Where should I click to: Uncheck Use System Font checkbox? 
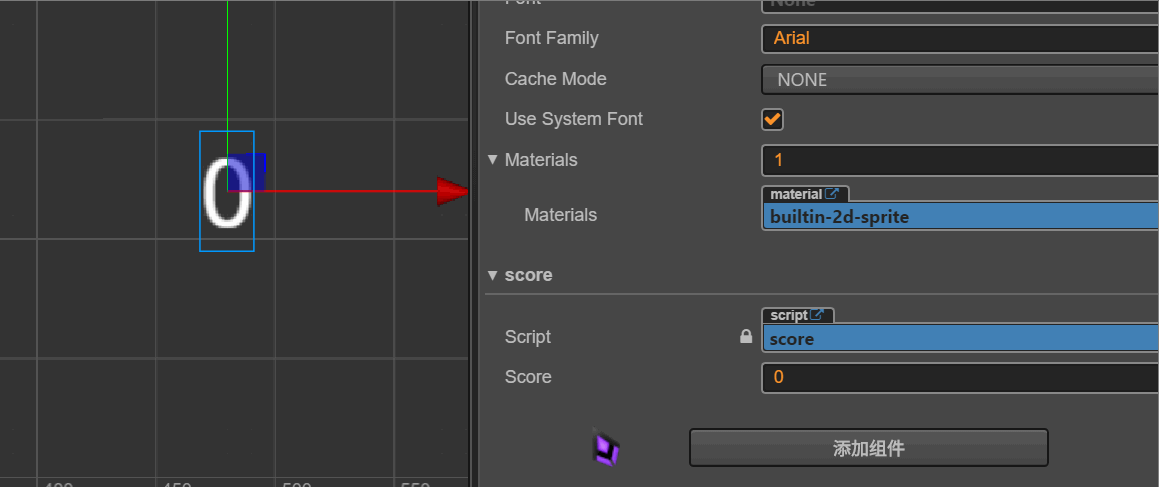coord(772,120)
